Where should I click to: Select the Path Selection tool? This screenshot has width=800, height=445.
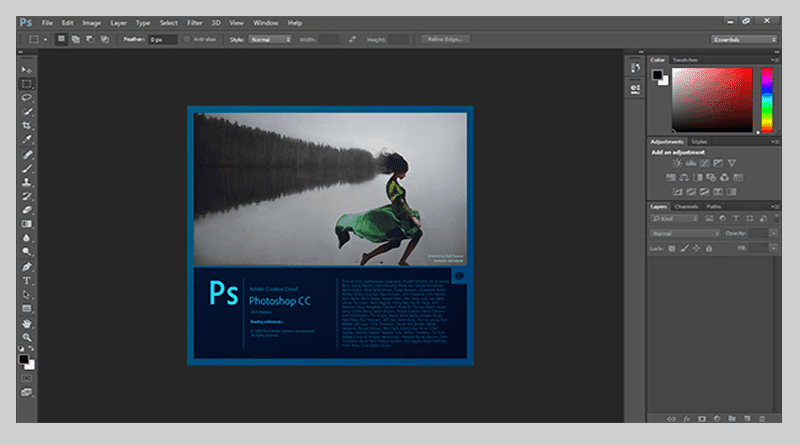27,294
